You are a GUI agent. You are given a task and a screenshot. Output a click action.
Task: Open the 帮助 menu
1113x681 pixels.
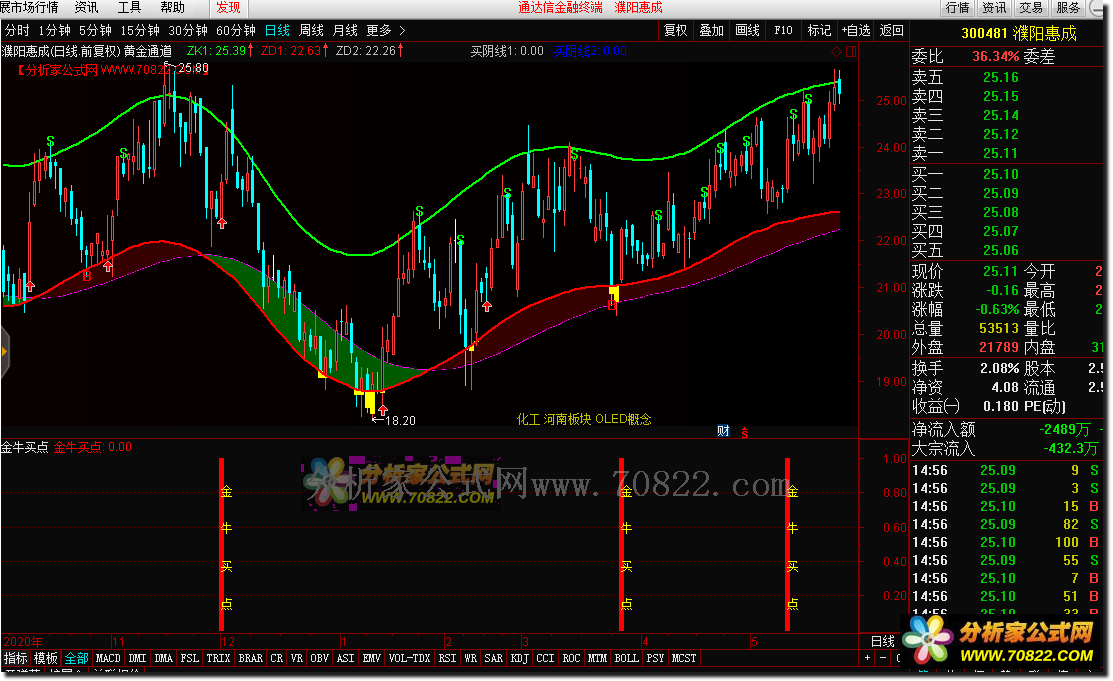coord(172,8)
